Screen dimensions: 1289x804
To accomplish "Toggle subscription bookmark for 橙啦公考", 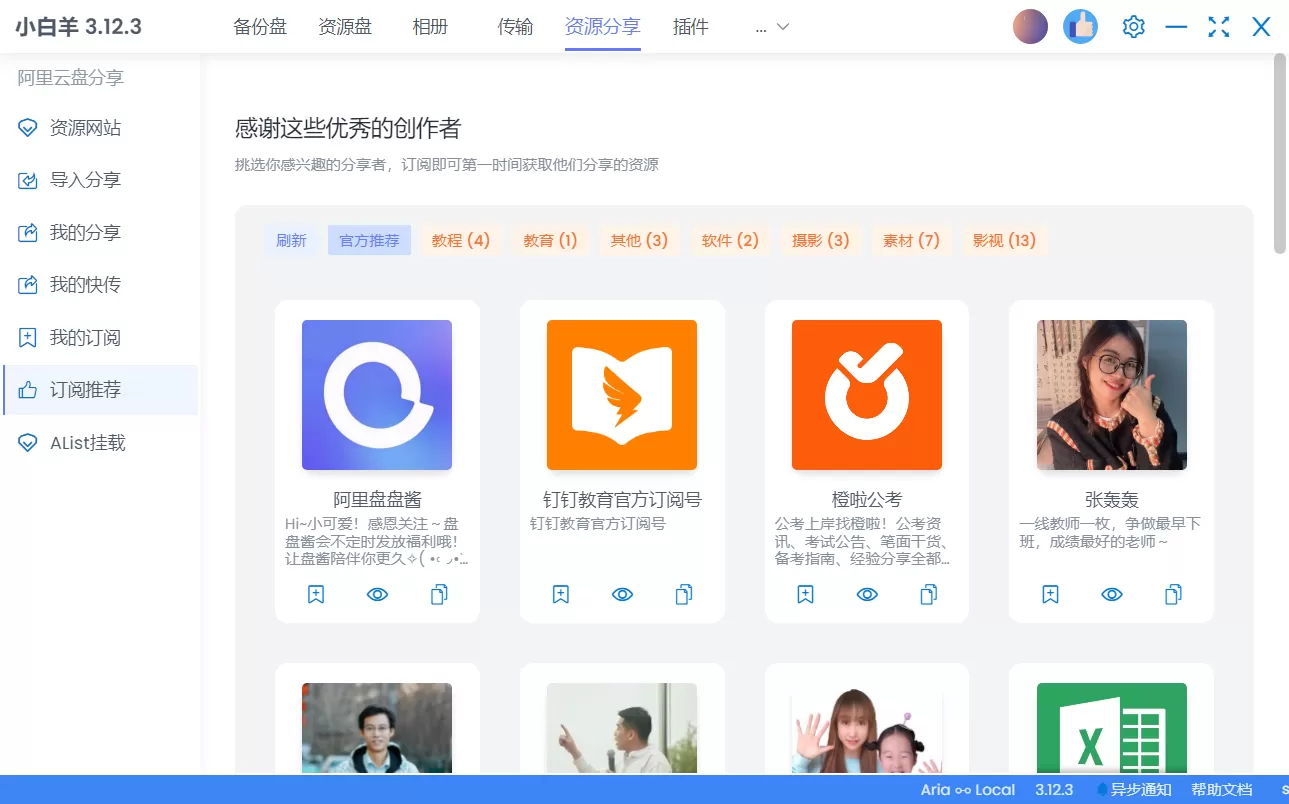I will [x=805, y=594].
